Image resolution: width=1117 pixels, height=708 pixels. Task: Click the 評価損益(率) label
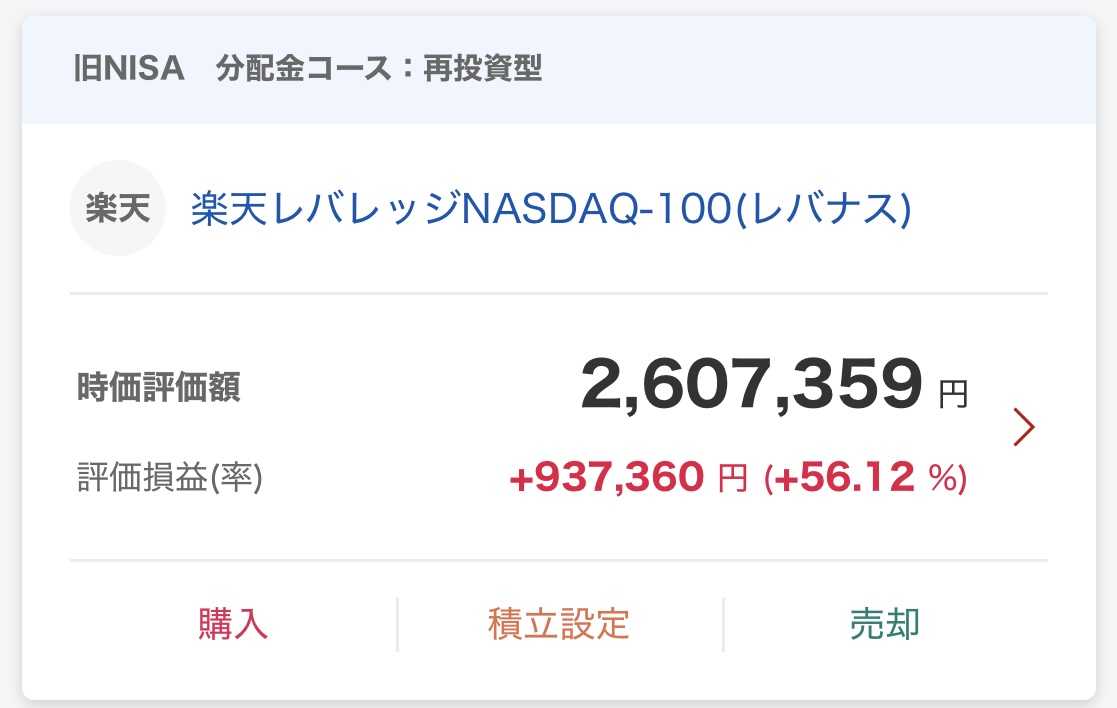169,478
